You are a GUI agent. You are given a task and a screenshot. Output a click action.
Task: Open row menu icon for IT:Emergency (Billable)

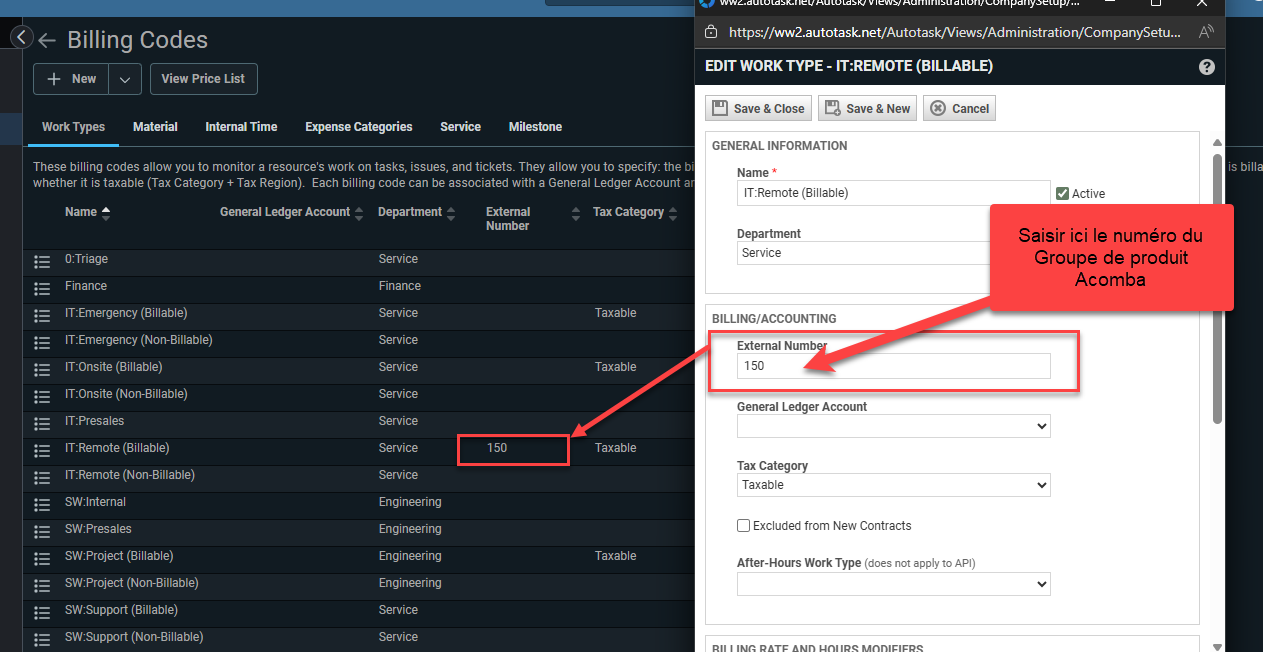point(42,315)
